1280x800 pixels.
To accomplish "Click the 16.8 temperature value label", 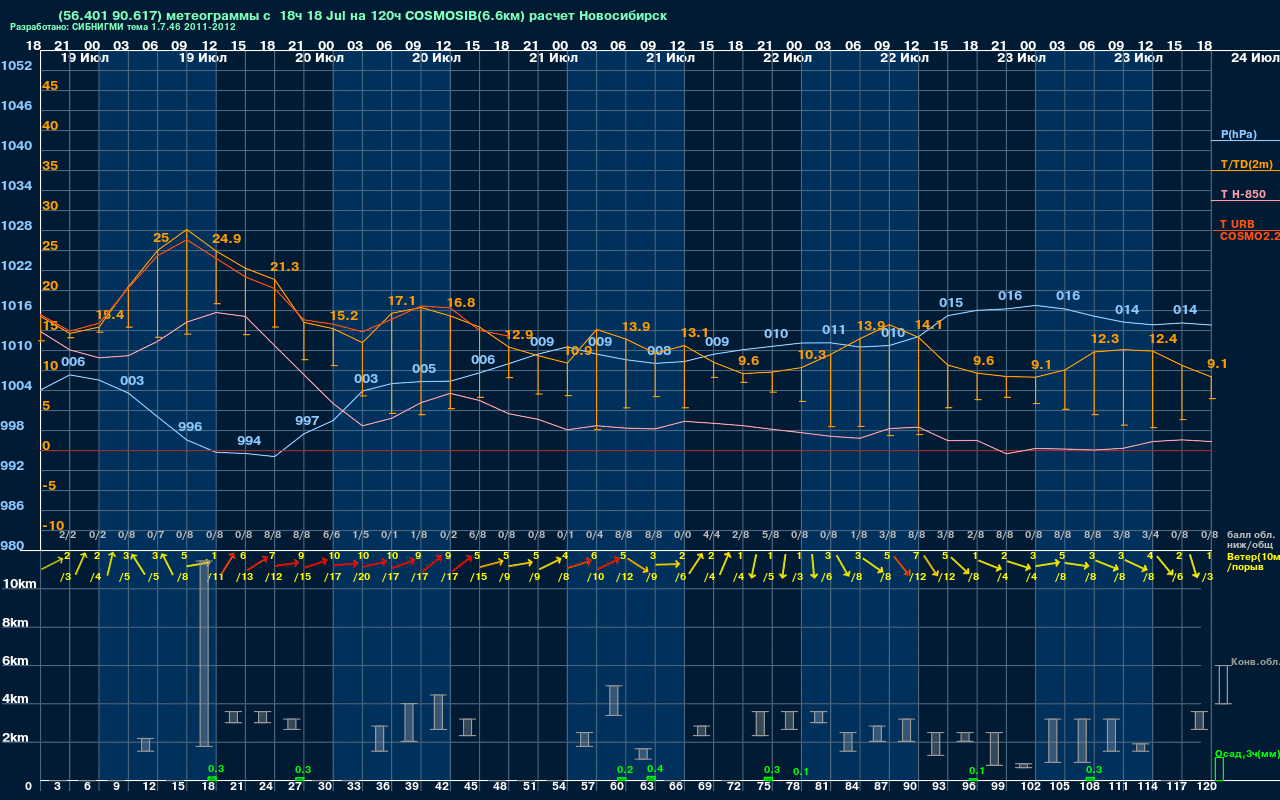I will (x=461, y=303).
